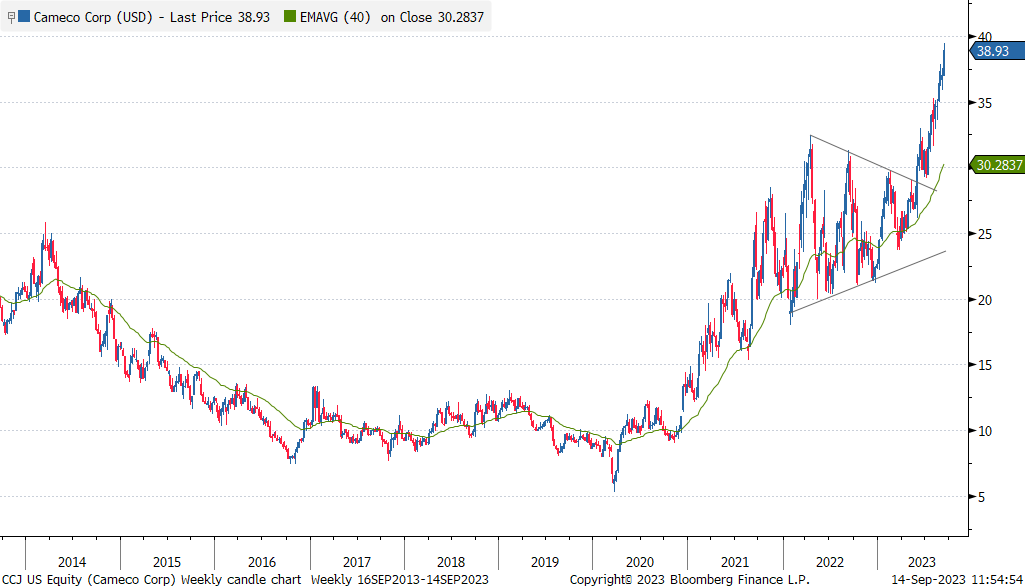
Task: Click the green 30.2837 EMA value tag
Action: click(998, 165)
